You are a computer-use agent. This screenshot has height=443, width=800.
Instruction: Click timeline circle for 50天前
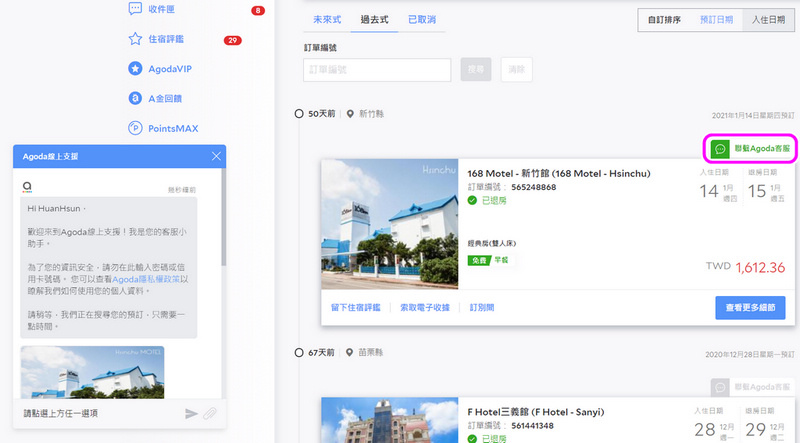pyautogui.click(x=299, y=114)
